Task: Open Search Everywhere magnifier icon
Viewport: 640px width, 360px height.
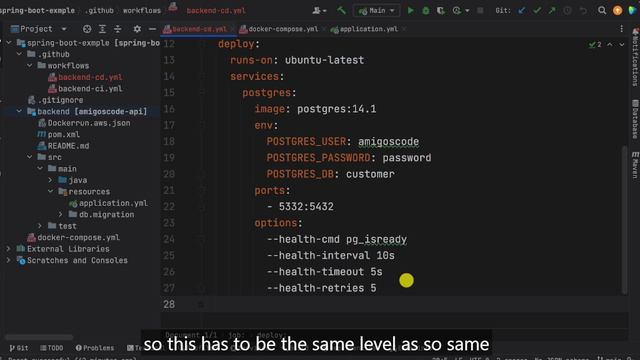Action: click(x=602, y=11)
